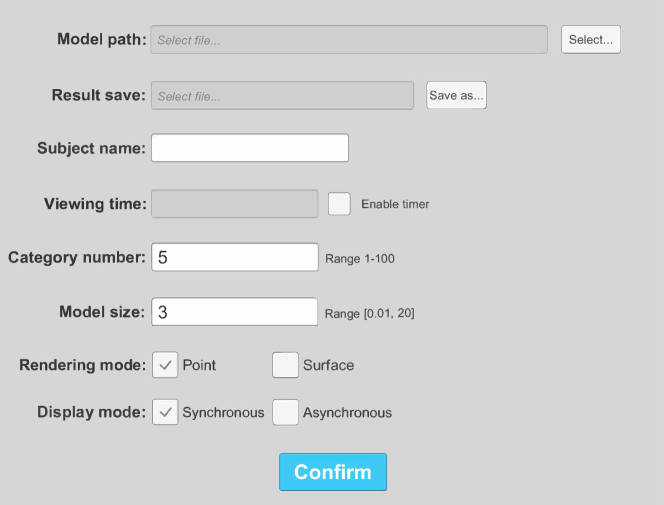Click the Model path file field
This screenshot has width=664, height=505.
coord(349,40)
